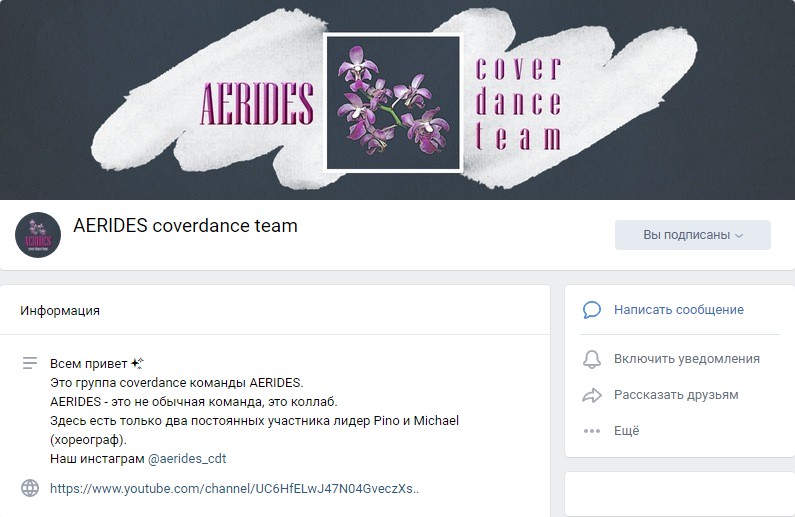Click the 'Информация' section header
The image size is (795, 517).
tap(60, 310)
